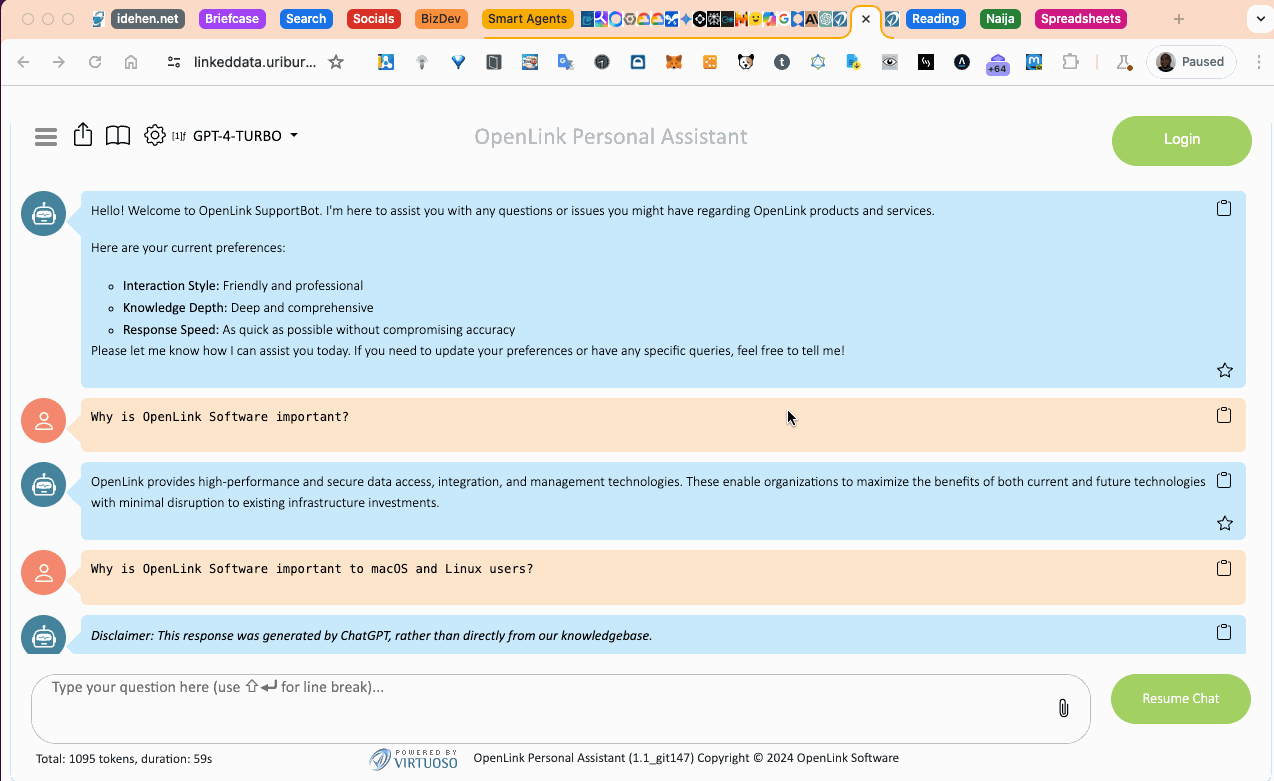Click the "OpenLink Personal Assistant" page title

point(610,137)
